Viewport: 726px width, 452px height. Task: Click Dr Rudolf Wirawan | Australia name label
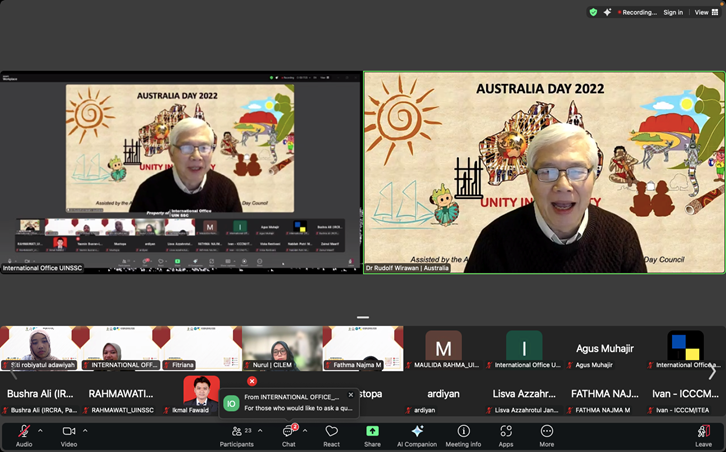pyautogui.click(x=407, y=268)
